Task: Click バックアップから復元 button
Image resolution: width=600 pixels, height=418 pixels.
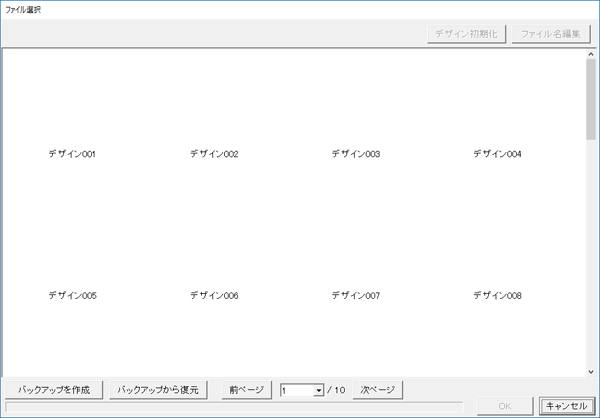Action: coord(158,390)
